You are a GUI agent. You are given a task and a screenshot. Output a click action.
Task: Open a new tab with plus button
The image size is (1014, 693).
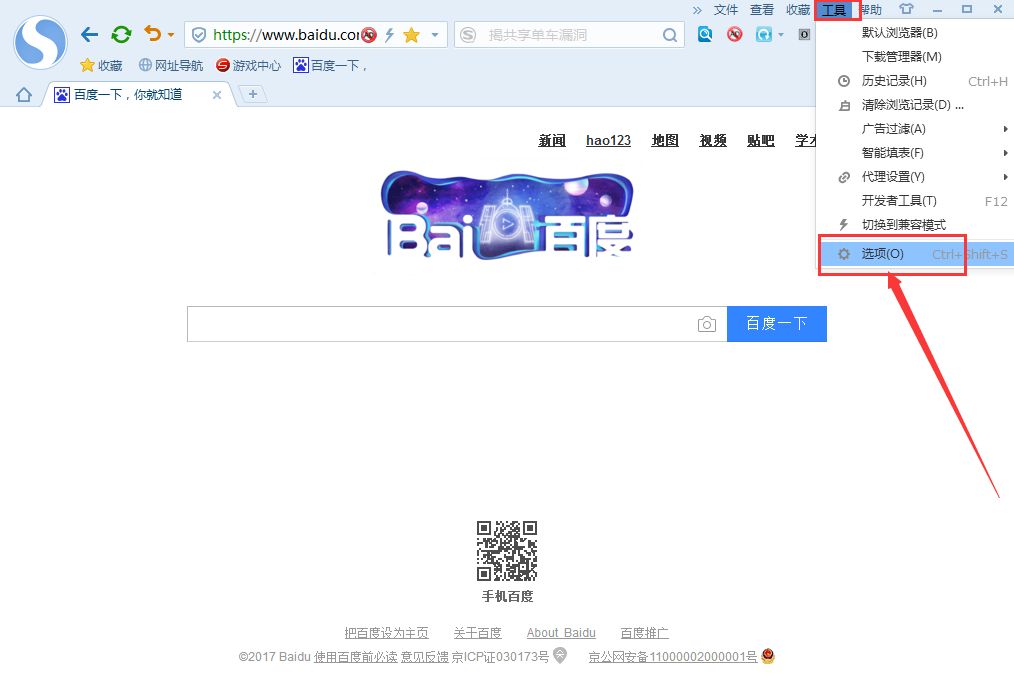253,94
